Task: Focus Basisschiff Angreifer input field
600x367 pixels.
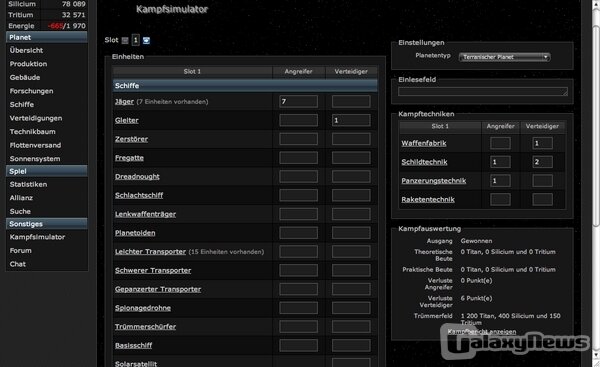Action: pyautogui.click(x=298, y=345)
